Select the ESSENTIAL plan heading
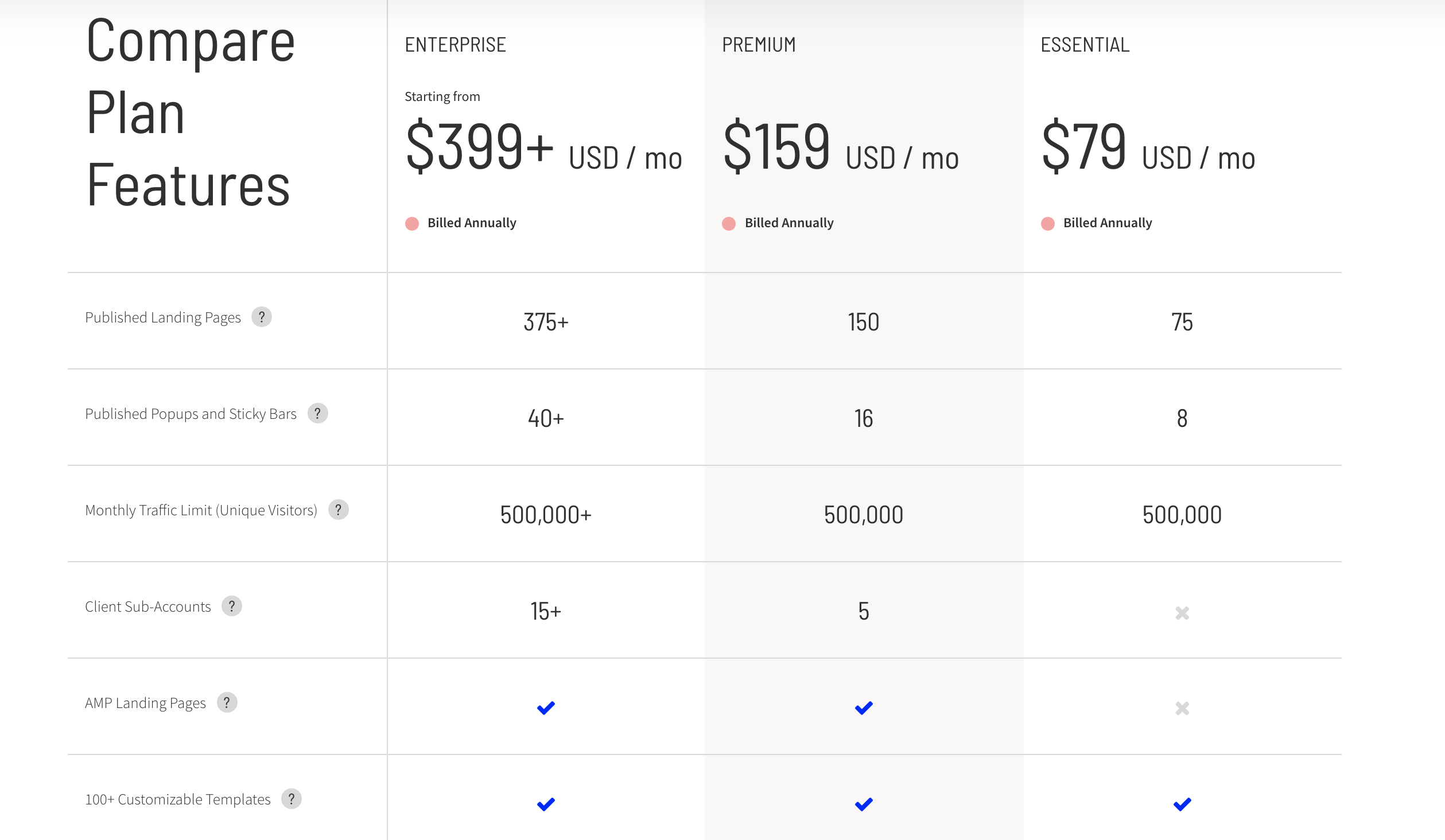Image resolution: width=1445 pixels, height=840 pixels. pos(1085,45)
